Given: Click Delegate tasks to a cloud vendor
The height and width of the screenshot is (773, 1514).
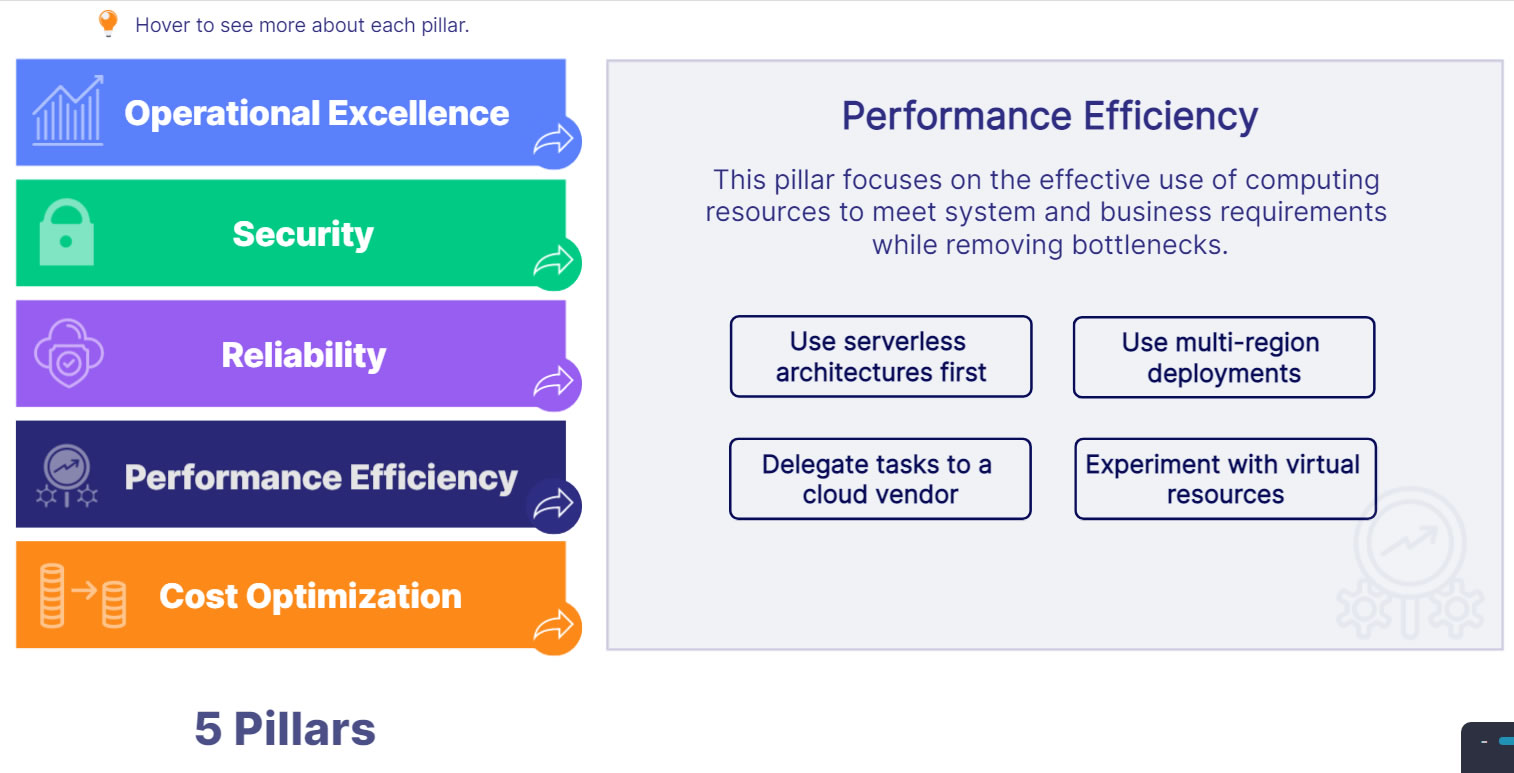Looking at the screenshot, I should point(879,479).
